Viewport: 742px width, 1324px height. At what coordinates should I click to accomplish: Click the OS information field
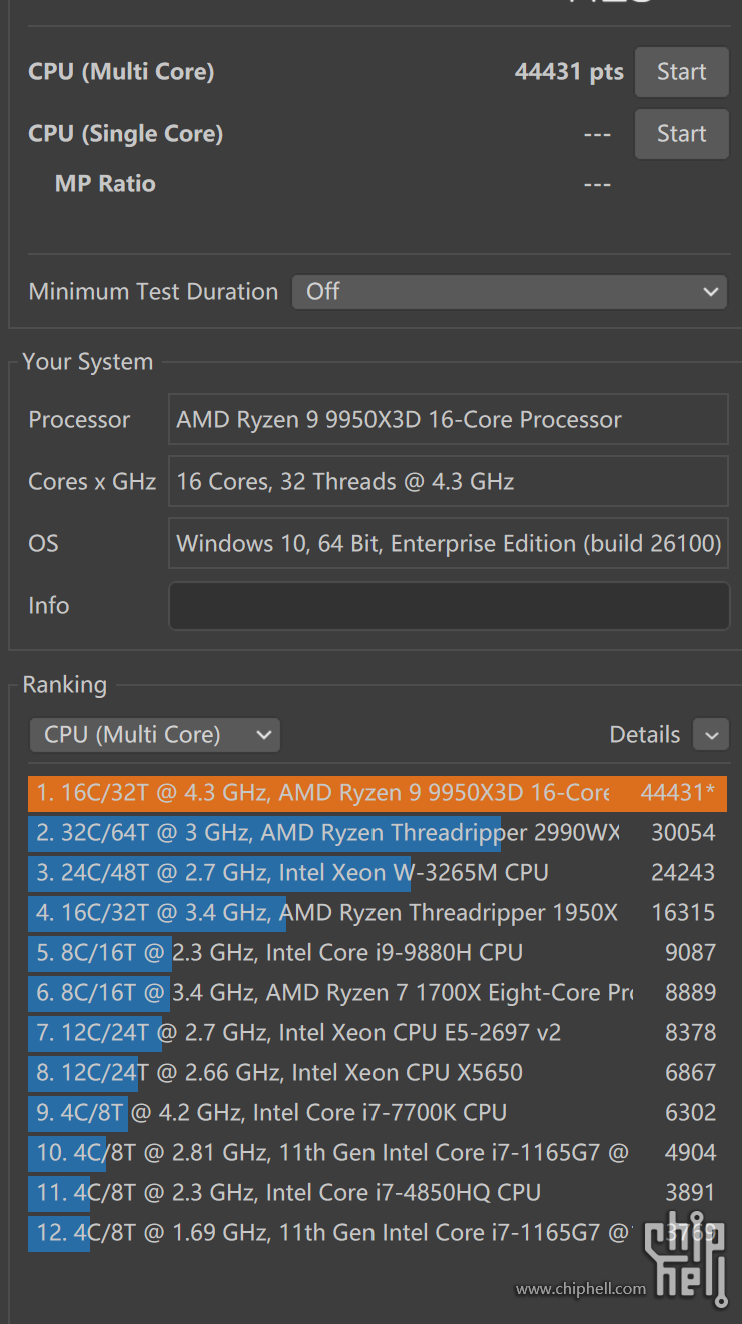[448, 543]
